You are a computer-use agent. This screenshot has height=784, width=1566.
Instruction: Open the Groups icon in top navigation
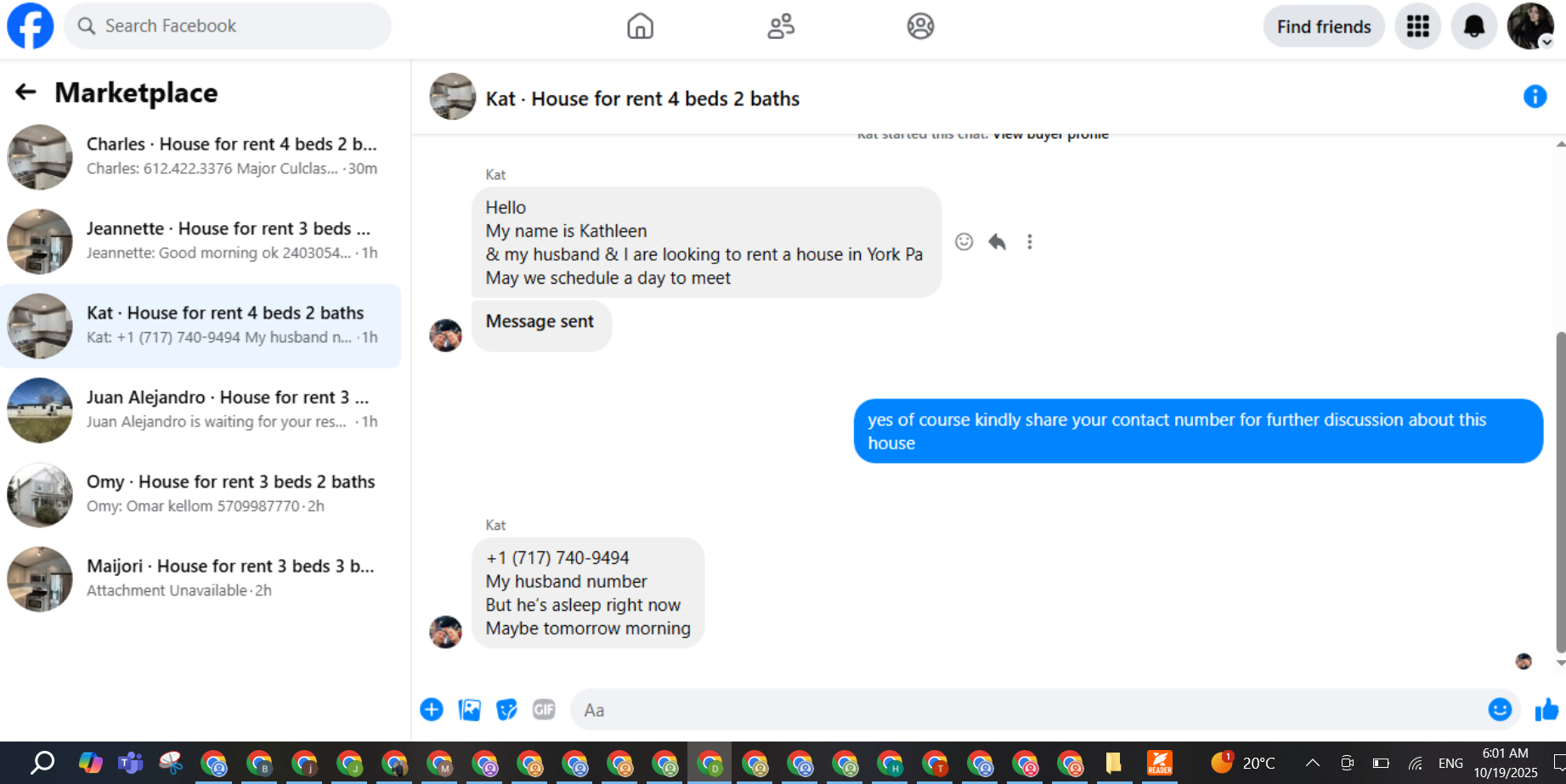coord(920,26)
